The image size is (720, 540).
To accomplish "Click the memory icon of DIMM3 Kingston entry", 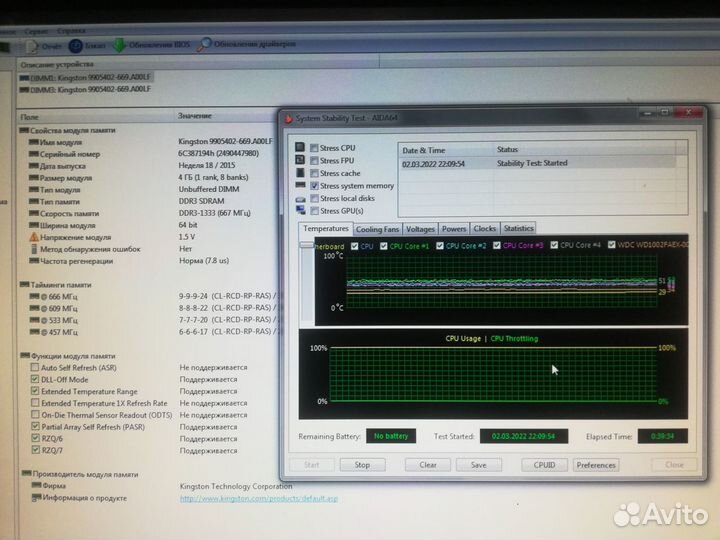I will click(25, 90).
